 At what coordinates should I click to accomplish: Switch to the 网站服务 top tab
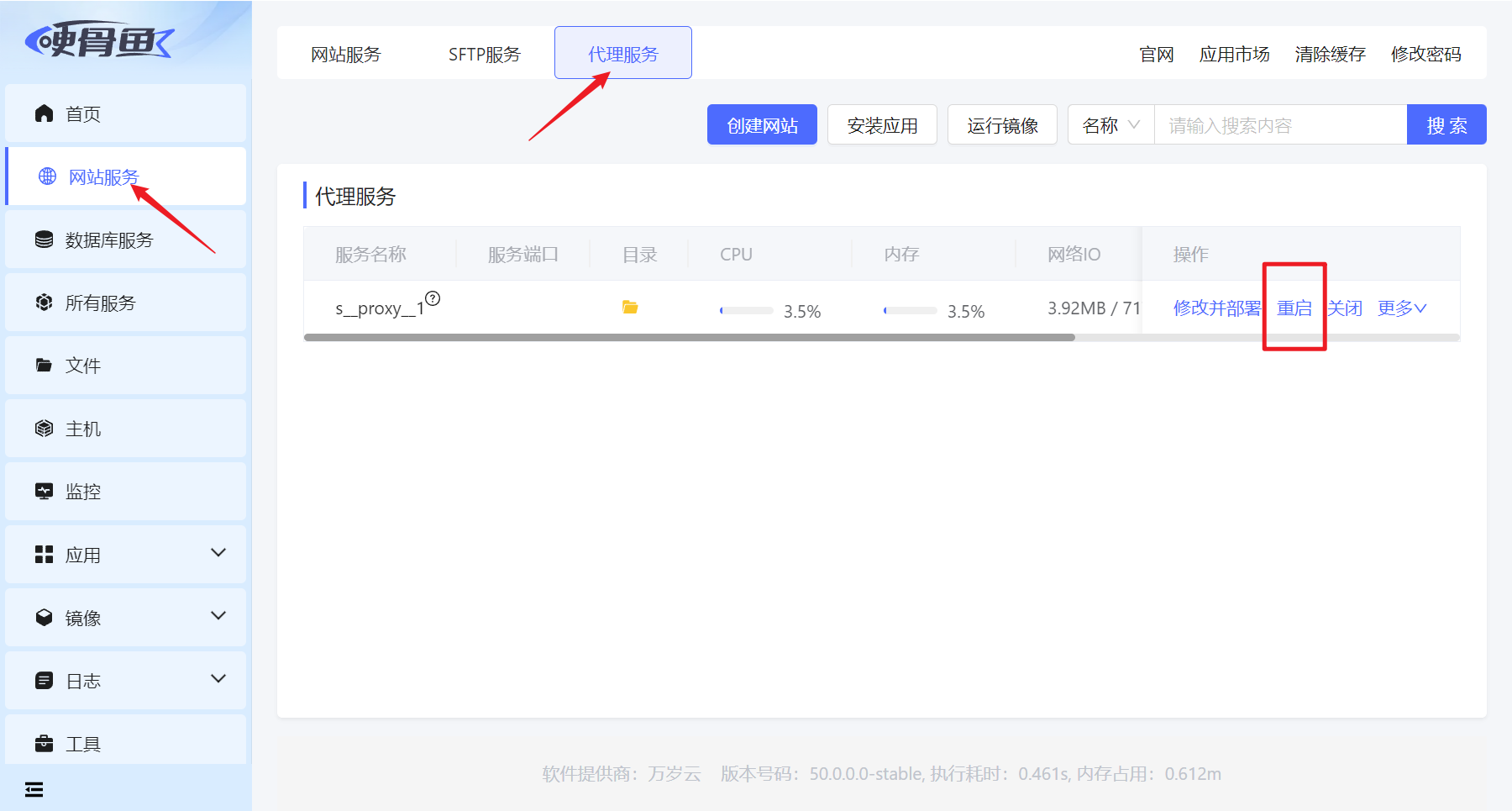click(x=346, y=54)
